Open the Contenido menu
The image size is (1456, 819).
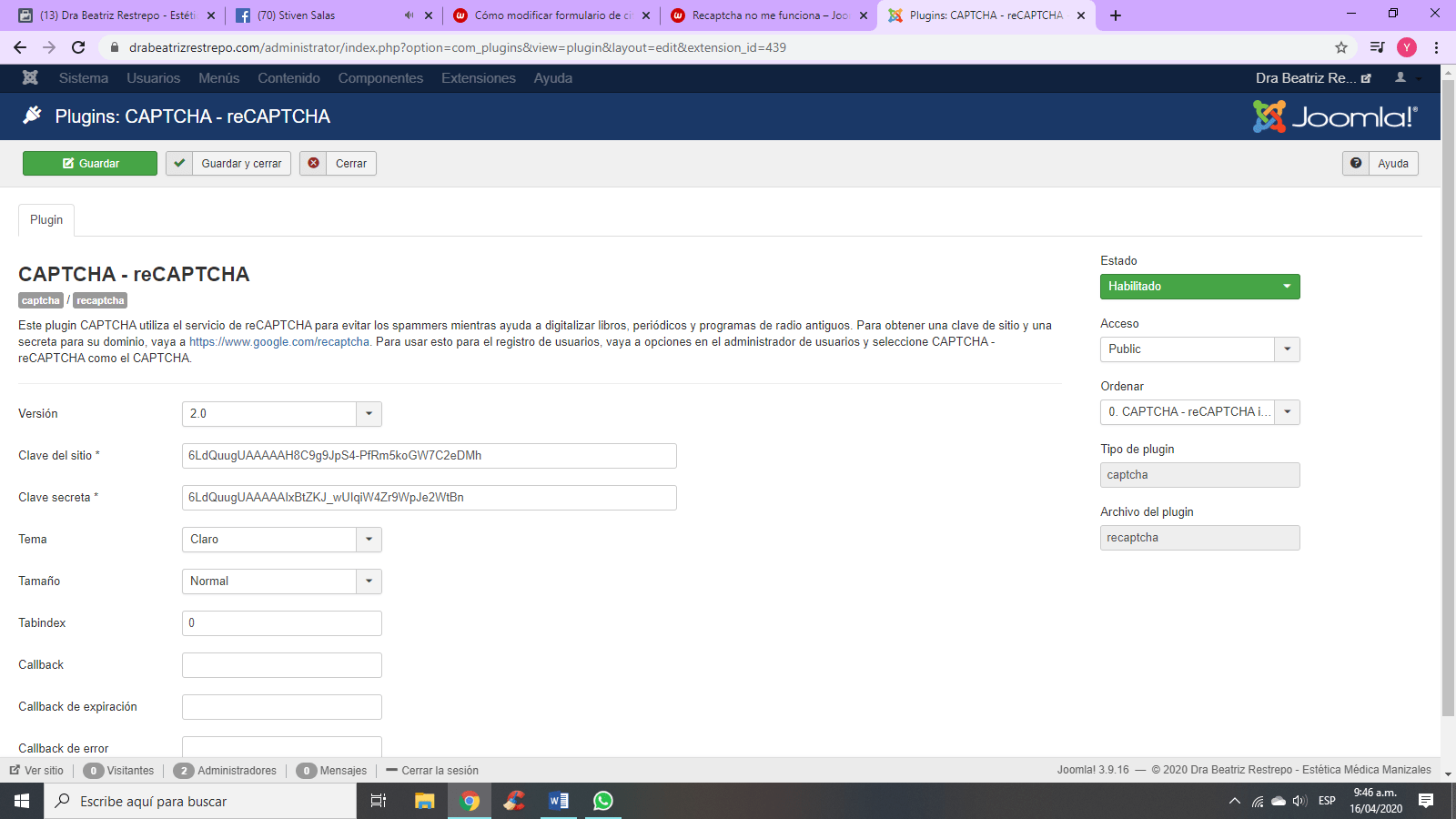(x=288, y=78)
